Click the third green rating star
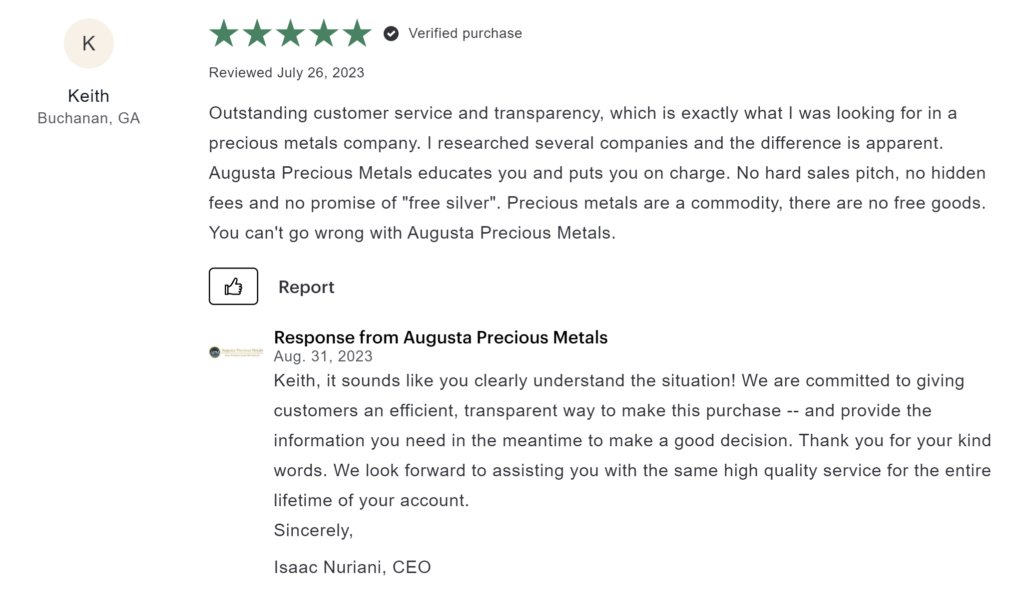Screen dimensions: 1024x599 coord(291,33)
